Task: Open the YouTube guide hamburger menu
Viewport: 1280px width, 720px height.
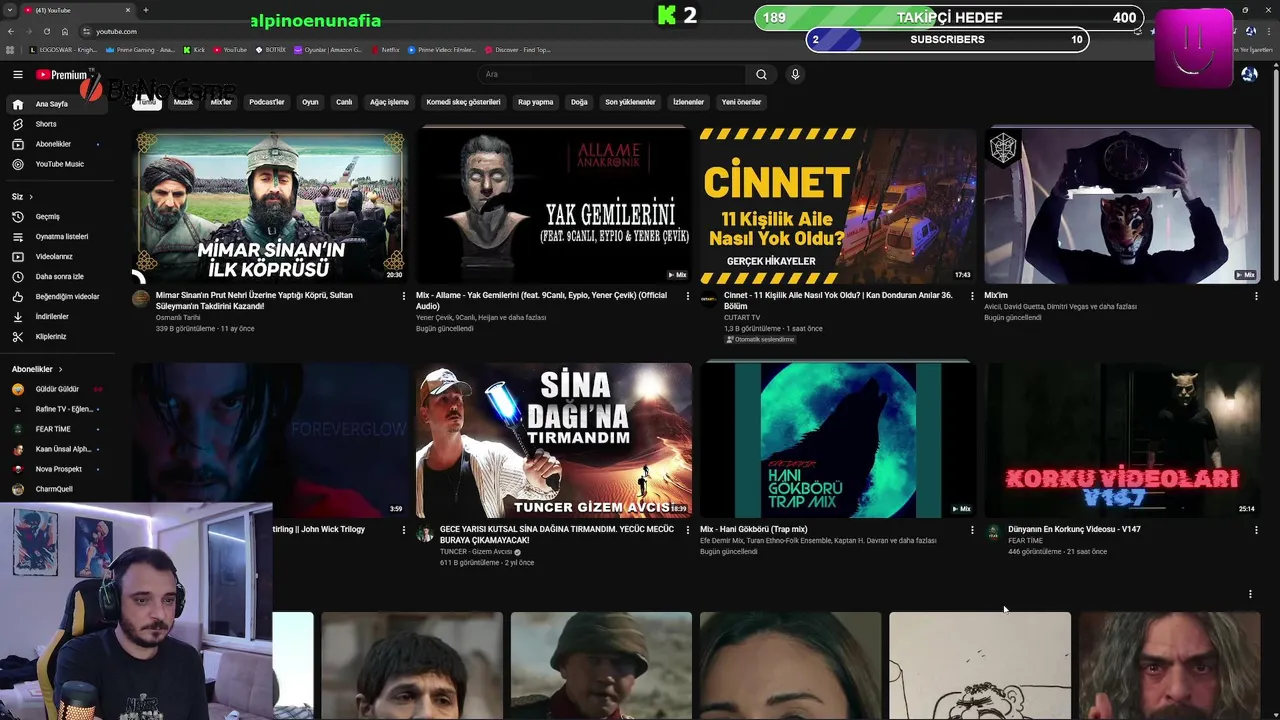Action: (17, 74)
